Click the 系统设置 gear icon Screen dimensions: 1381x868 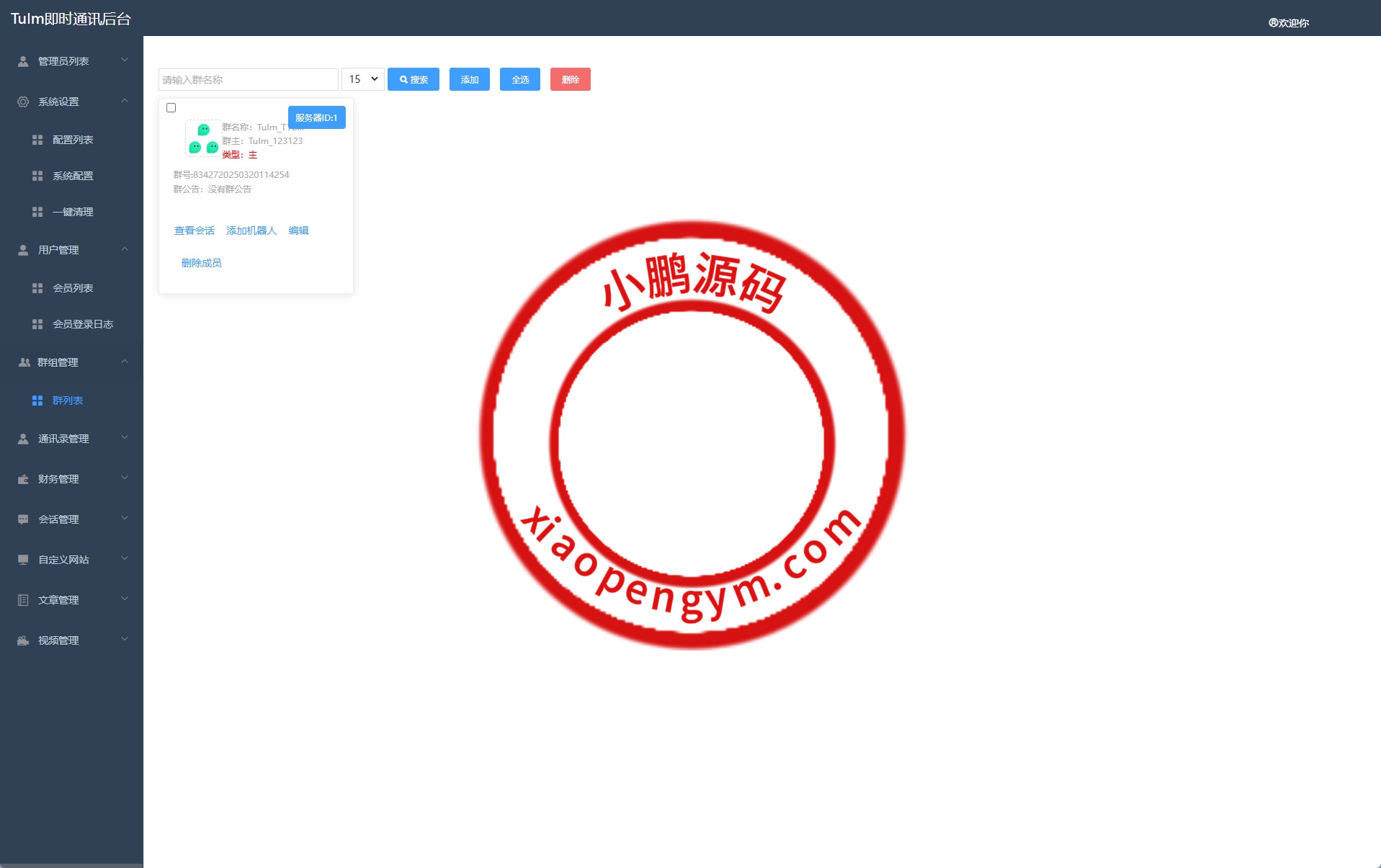[x=23, y=102]
